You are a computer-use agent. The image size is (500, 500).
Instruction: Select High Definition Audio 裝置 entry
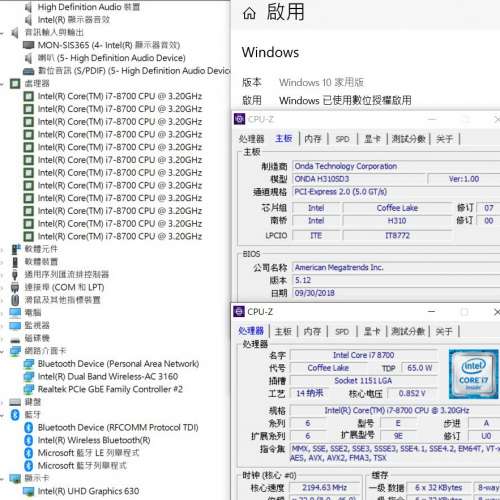[89, 7]
